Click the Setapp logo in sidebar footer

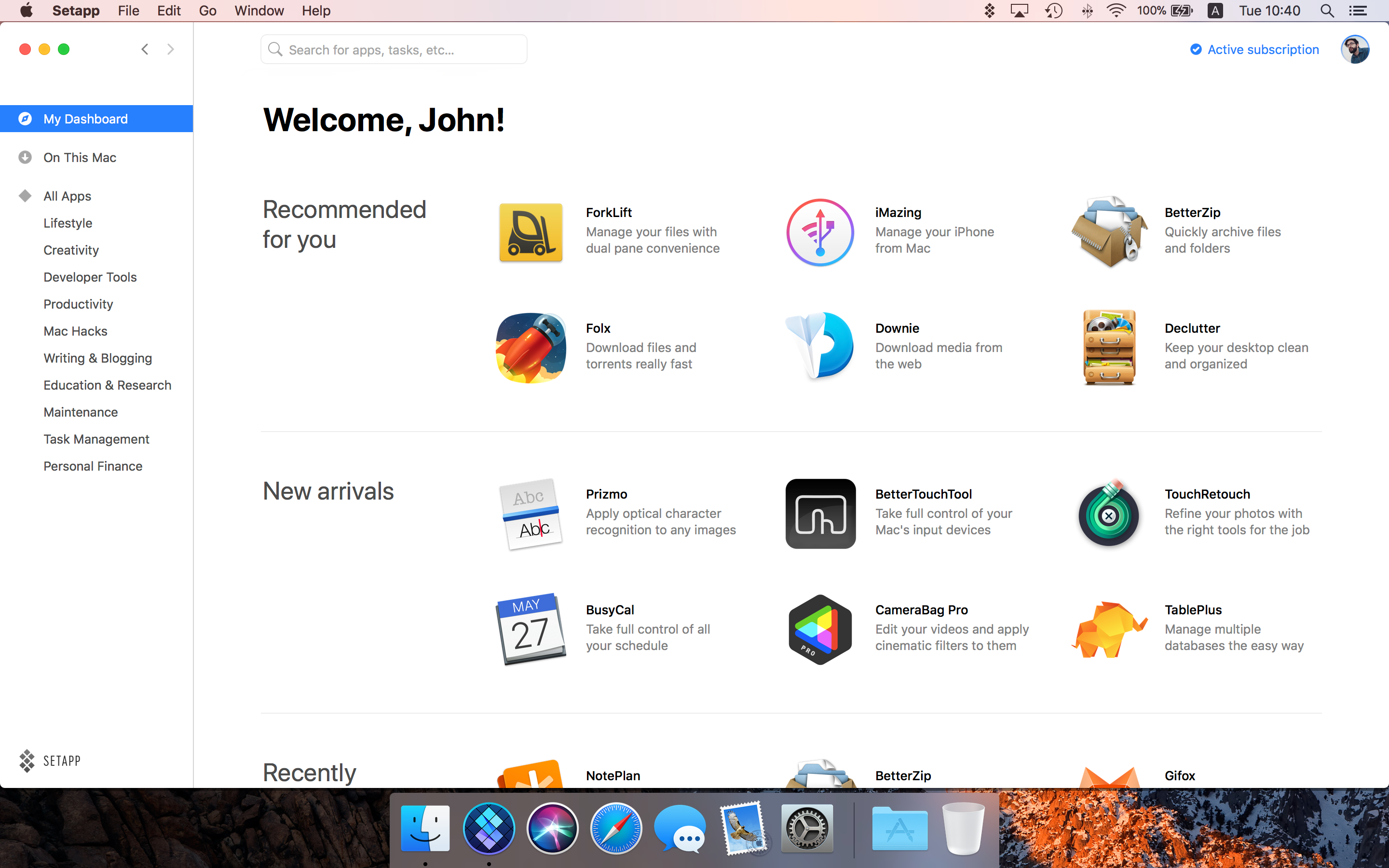click(x=50, y=760)
